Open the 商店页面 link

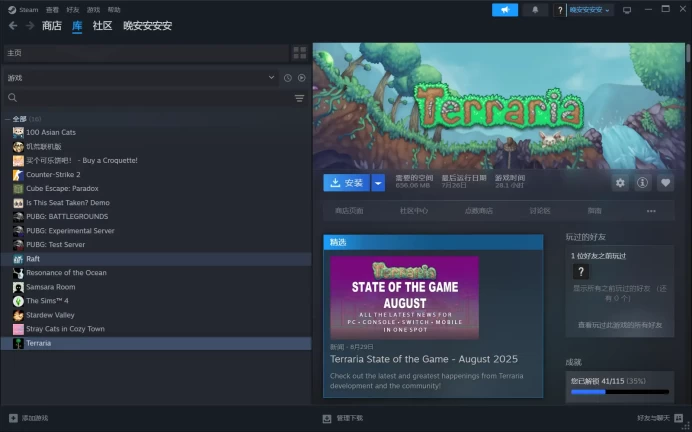349,211
